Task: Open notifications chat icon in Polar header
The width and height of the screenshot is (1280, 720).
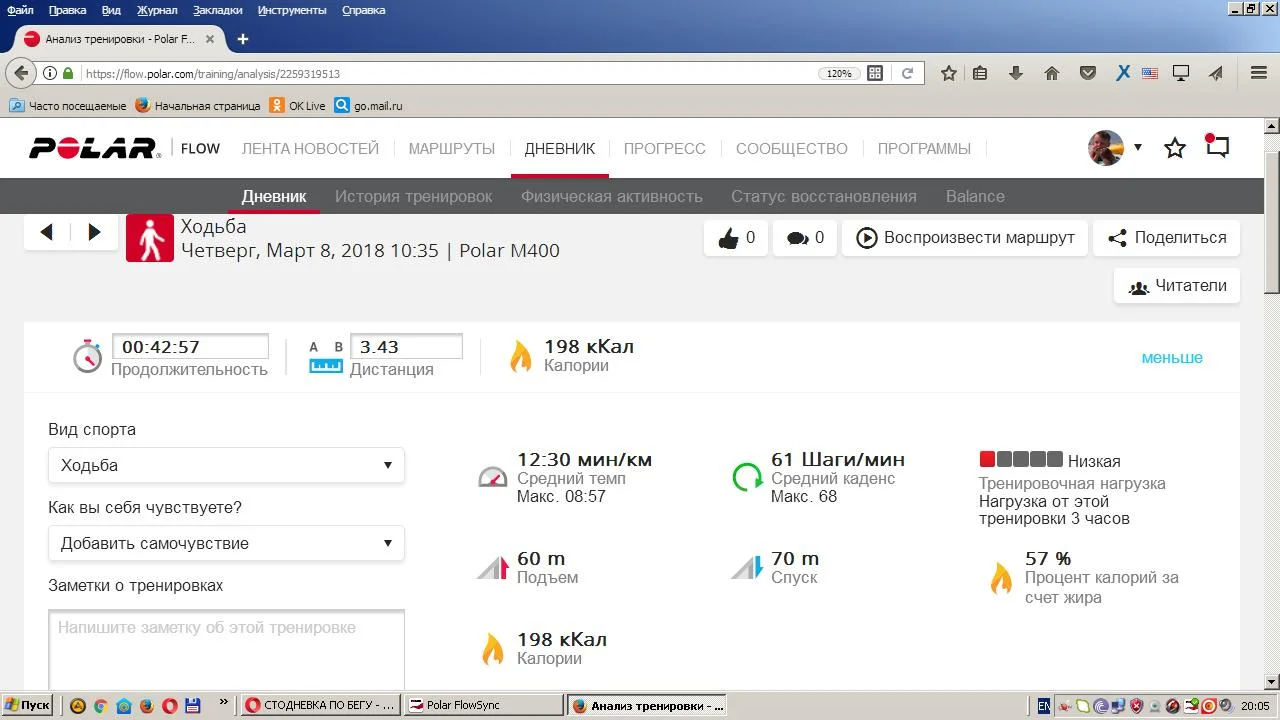Action: (1217, 147)
